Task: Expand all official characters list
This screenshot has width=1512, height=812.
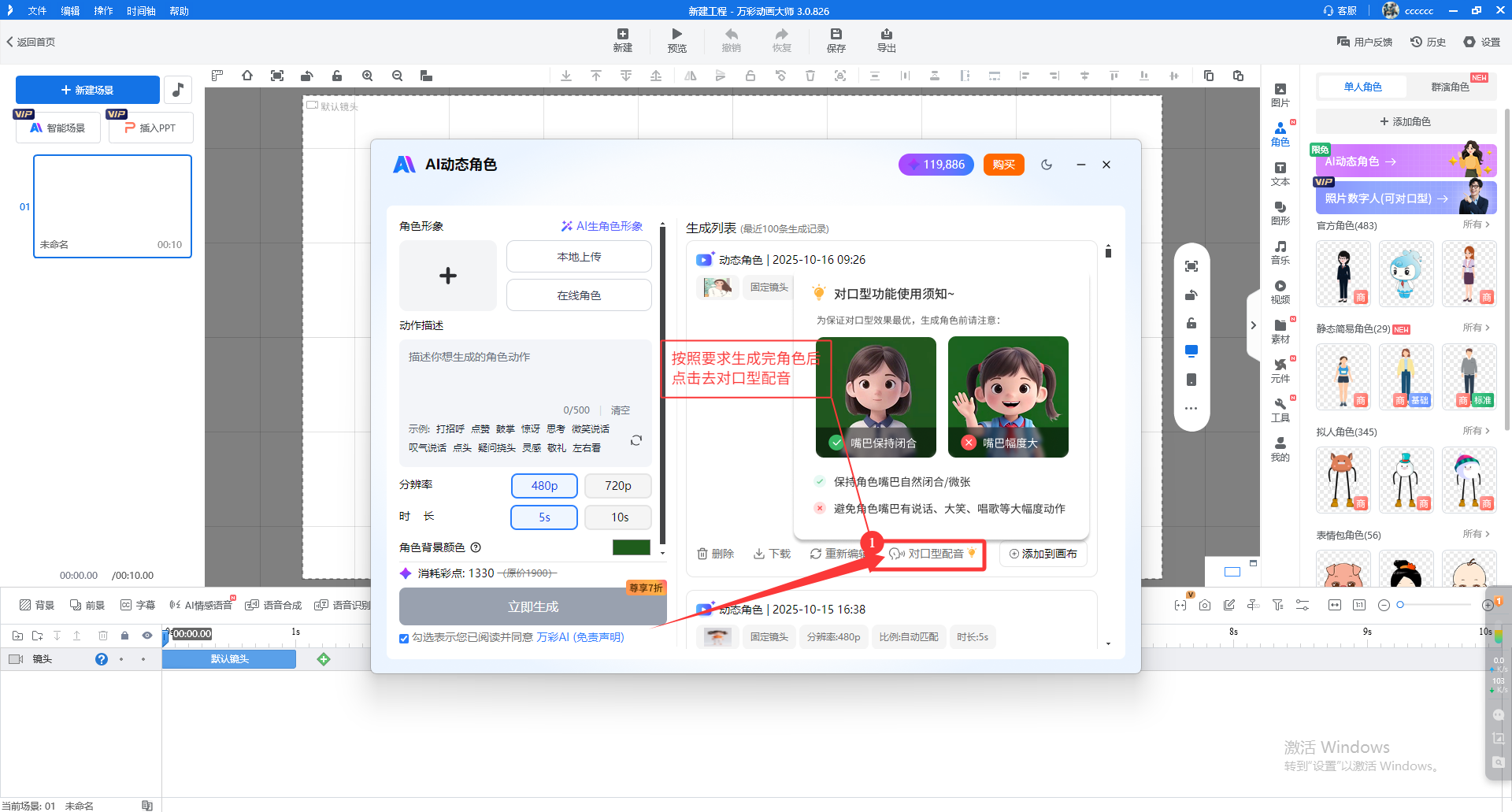Action: [x=1476, y=225]
